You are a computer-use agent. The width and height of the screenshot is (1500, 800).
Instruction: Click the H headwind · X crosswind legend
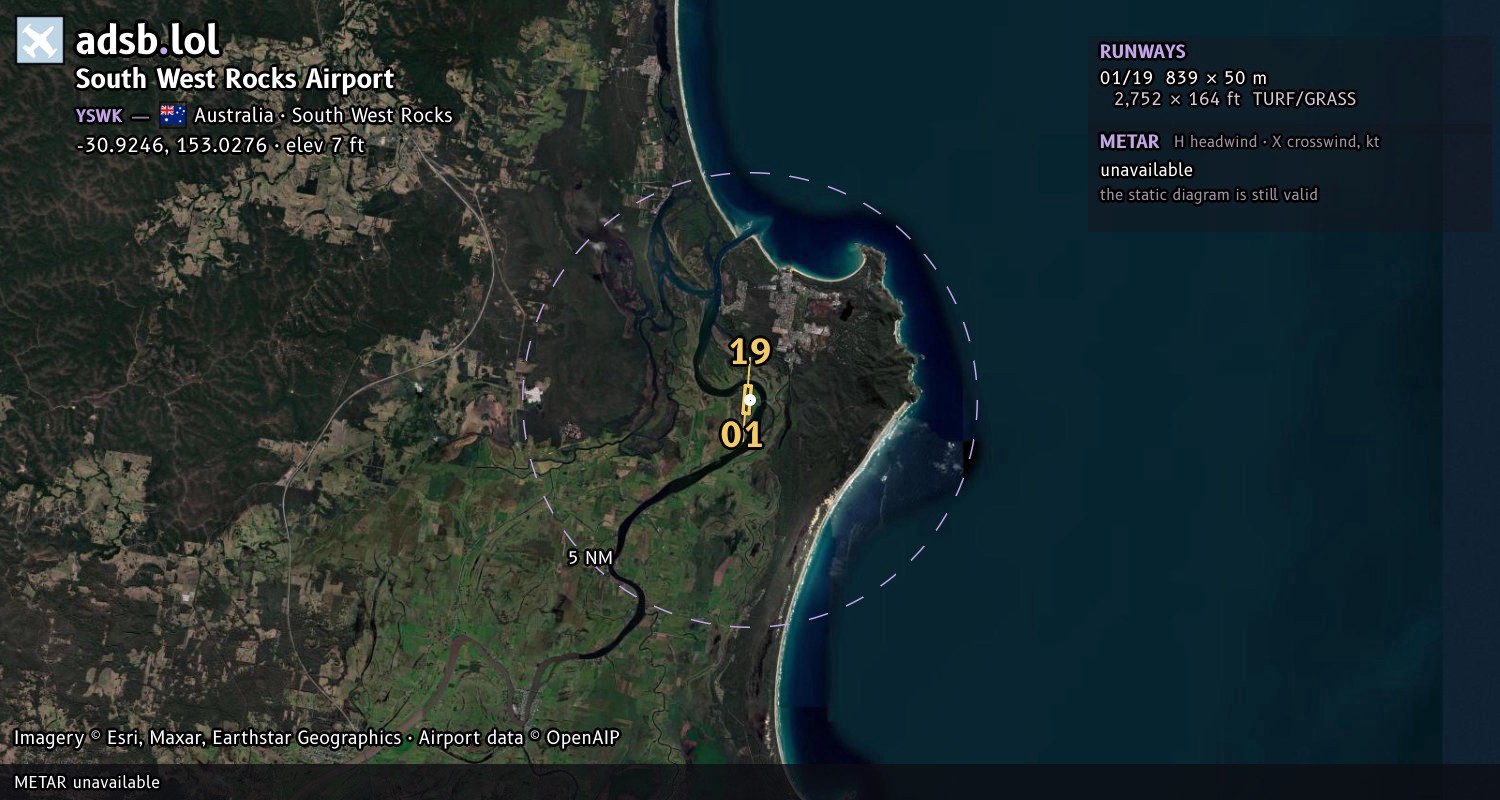pos(1277,142)
